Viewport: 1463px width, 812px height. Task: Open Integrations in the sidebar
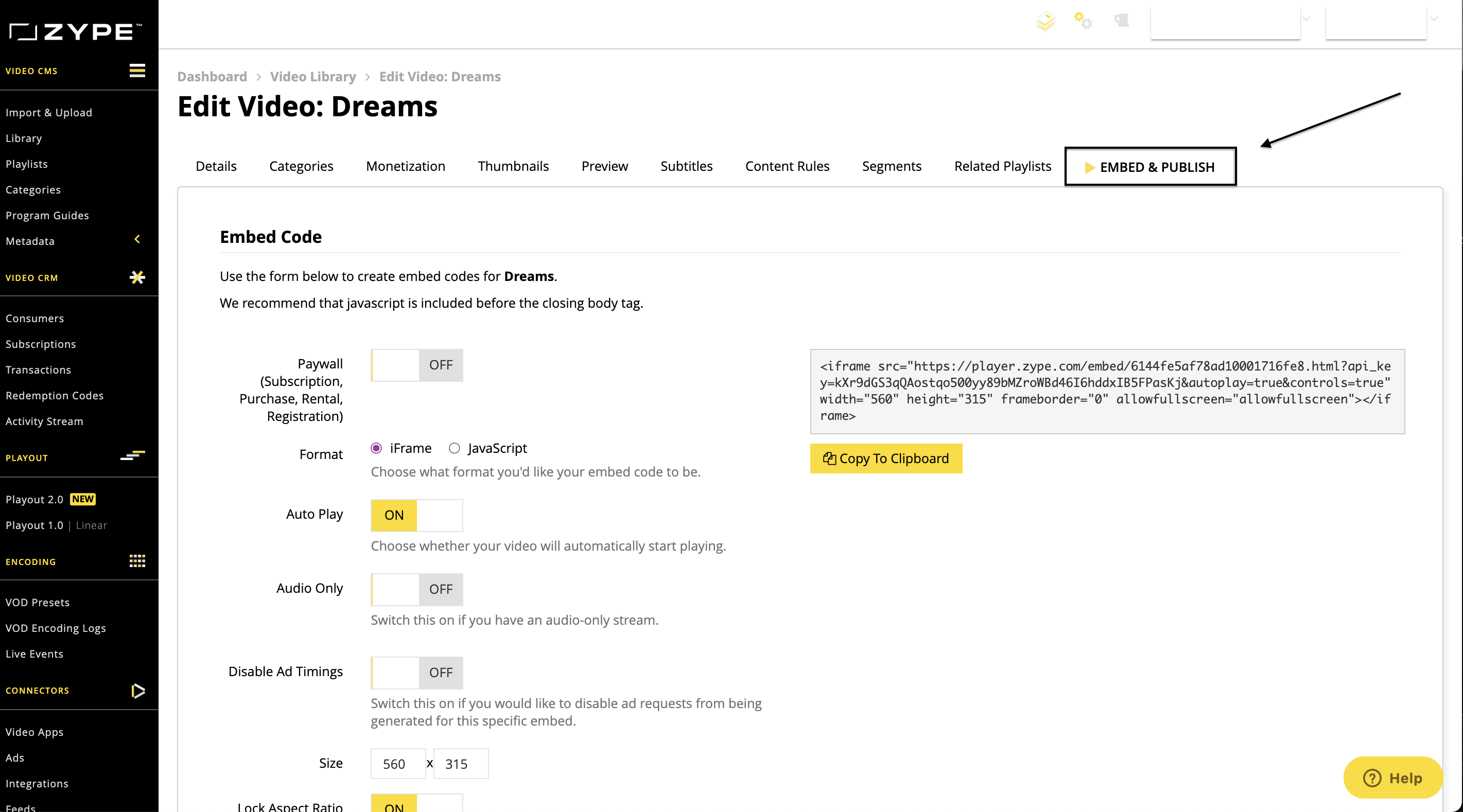(x=37, y=784)
